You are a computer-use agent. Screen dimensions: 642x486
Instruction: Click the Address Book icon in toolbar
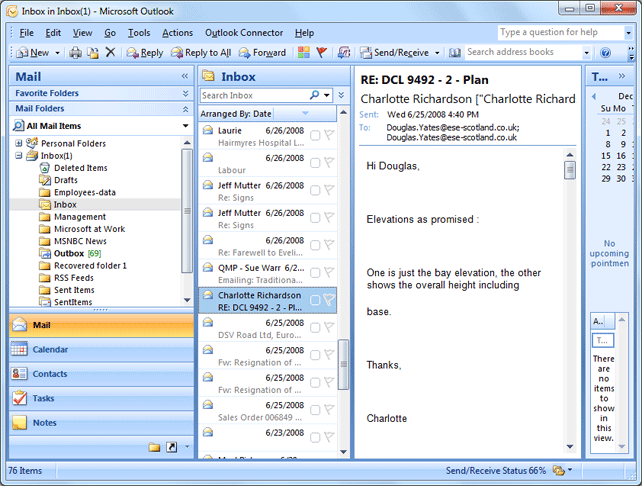tap(455, 52)
